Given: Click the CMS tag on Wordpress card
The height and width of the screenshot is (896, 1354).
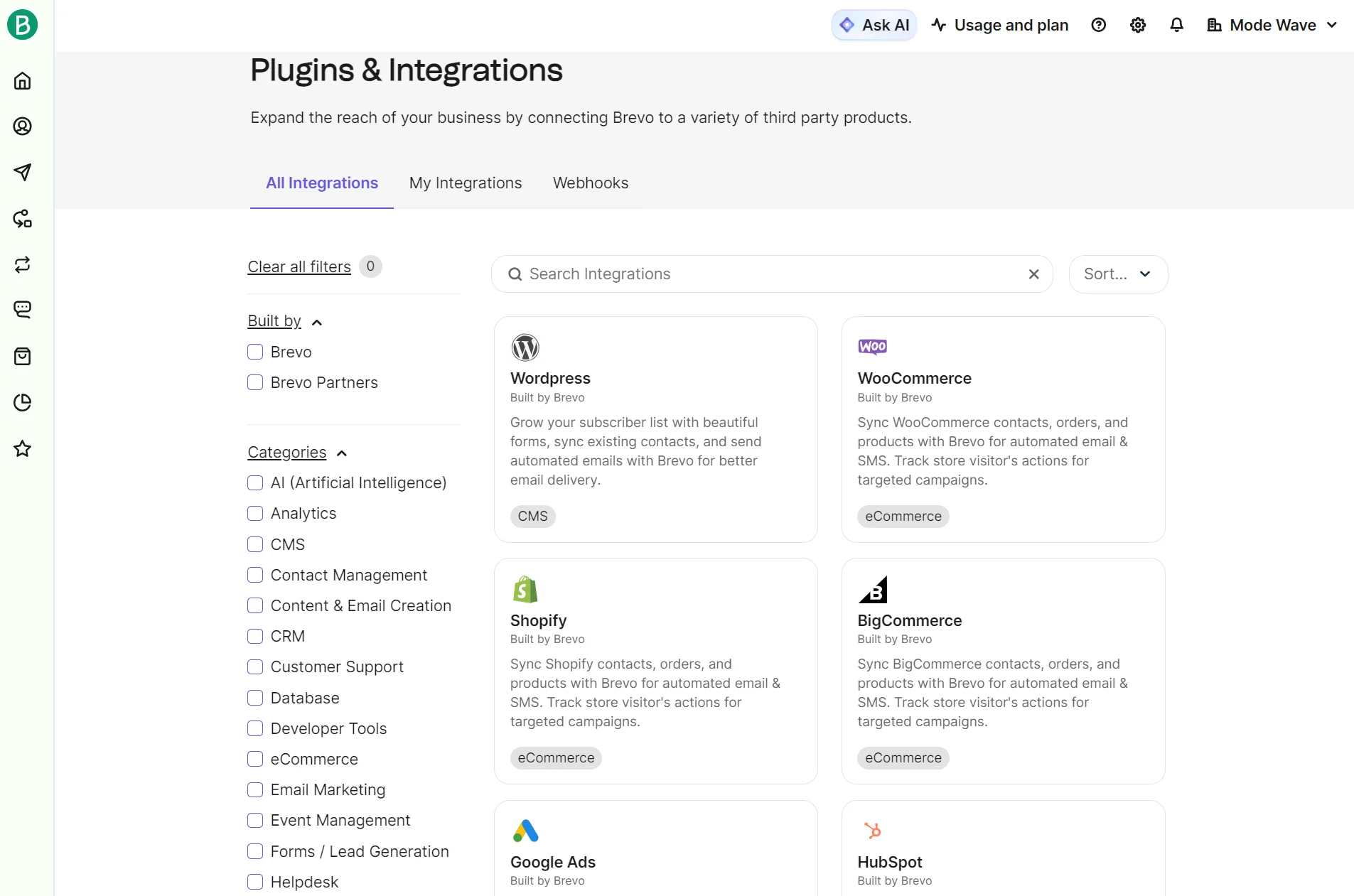Looking at the screenshot, I should tap(533, 517).
